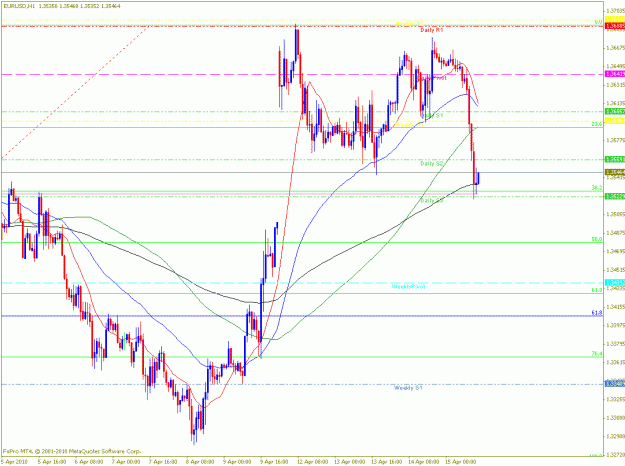This screenshot has height=466, width=625.
Task: Click the blue "Weekly S1" label
Action: point(408,388)
